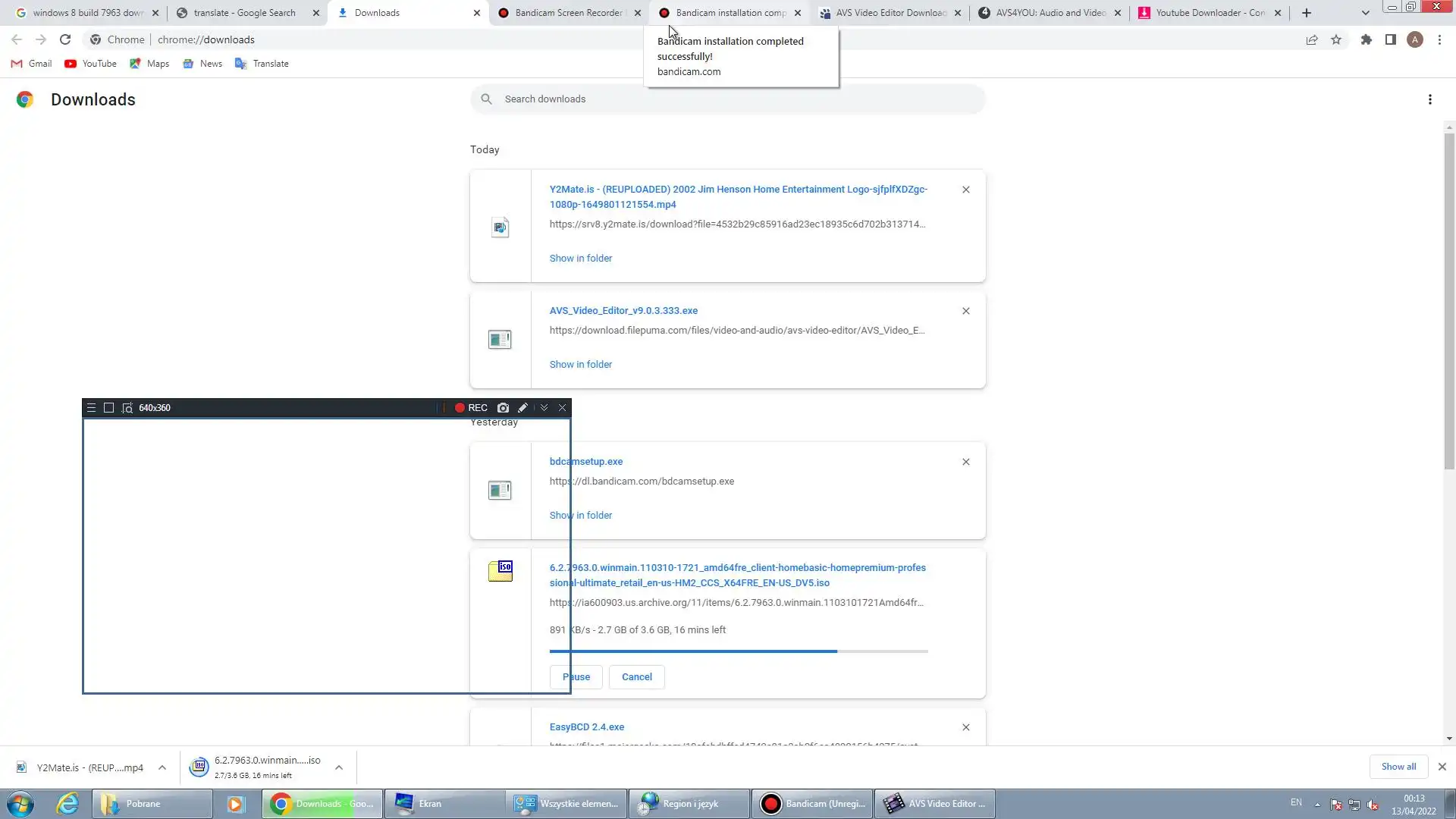
Task: Expand options for the Y2Mate.is mp4 shelf item
Action: pos(162,767)
